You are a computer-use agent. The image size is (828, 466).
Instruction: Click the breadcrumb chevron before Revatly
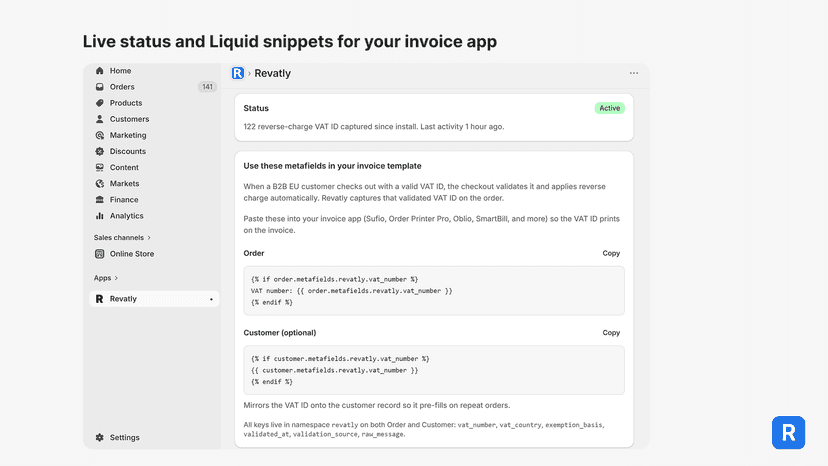coord(249,73)
